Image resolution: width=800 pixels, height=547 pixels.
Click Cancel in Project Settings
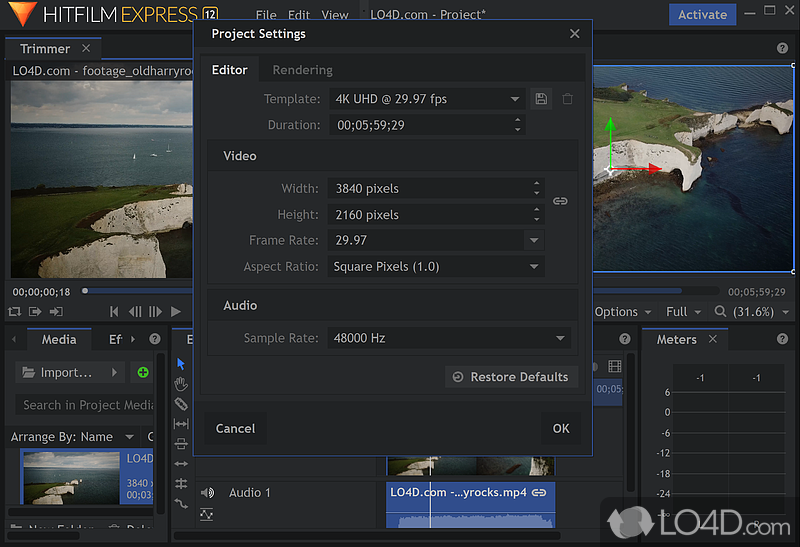tap(235, 429)
